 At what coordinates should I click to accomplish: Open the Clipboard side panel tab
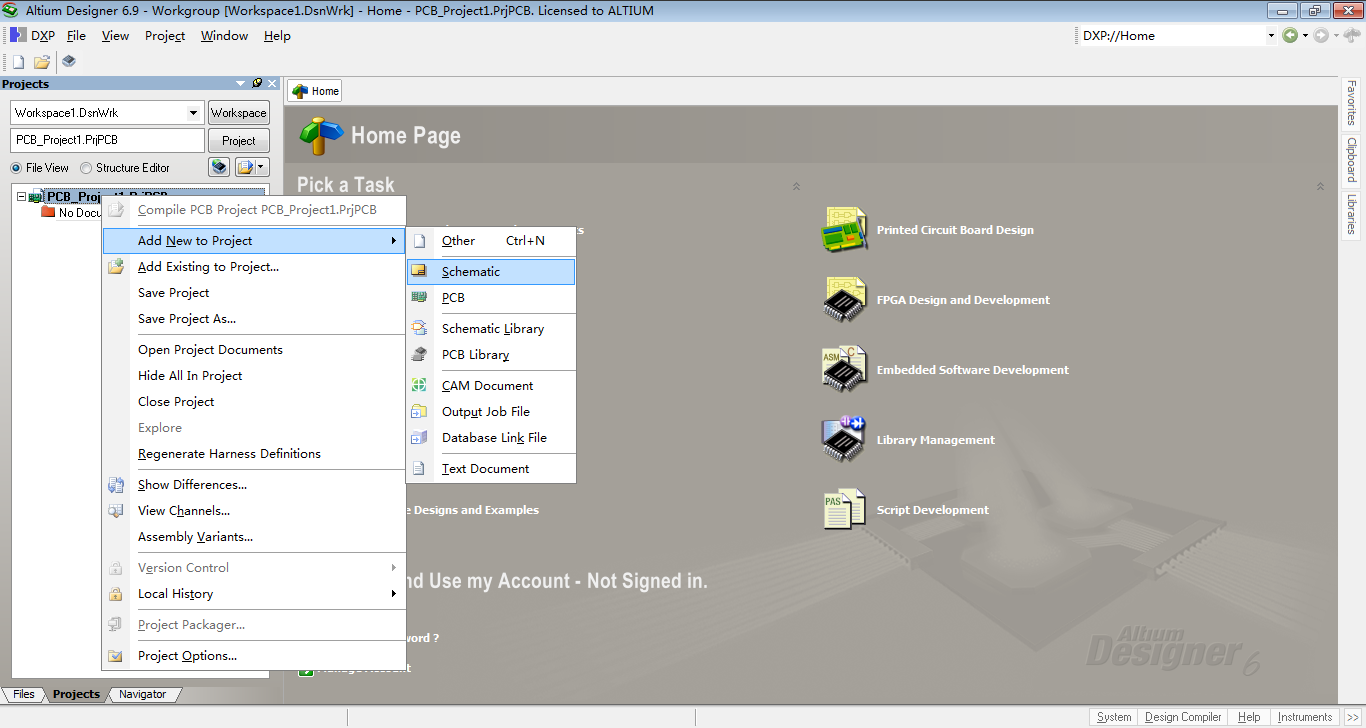coord(1351,159)
